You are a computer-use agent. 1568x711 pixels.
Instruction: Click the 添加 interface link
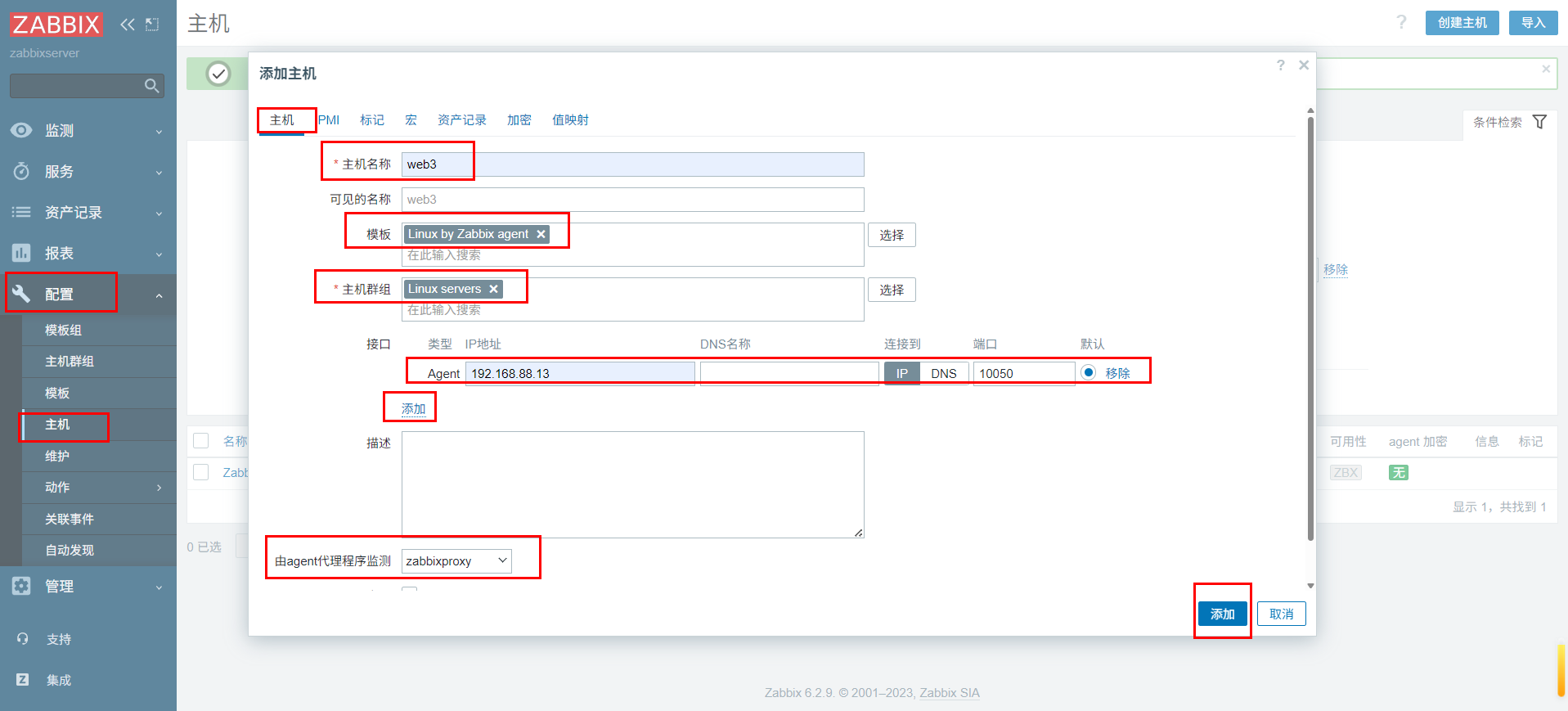pos(413,408)
